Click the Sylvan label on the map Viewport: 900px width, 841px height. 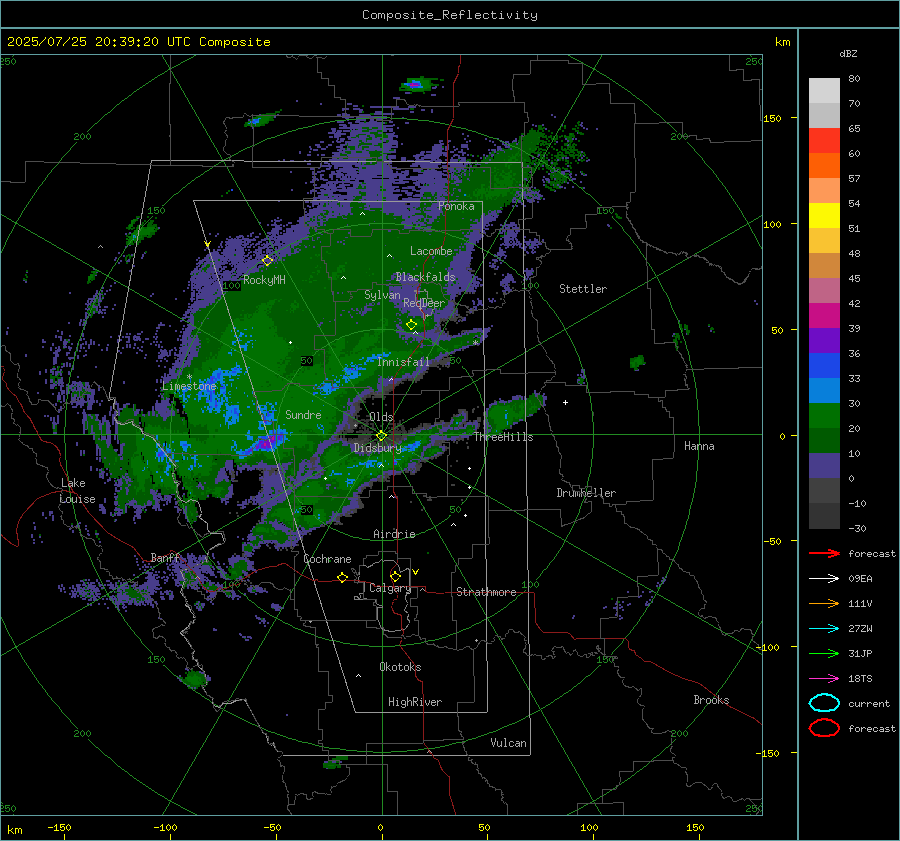click(x=382, y=295)
